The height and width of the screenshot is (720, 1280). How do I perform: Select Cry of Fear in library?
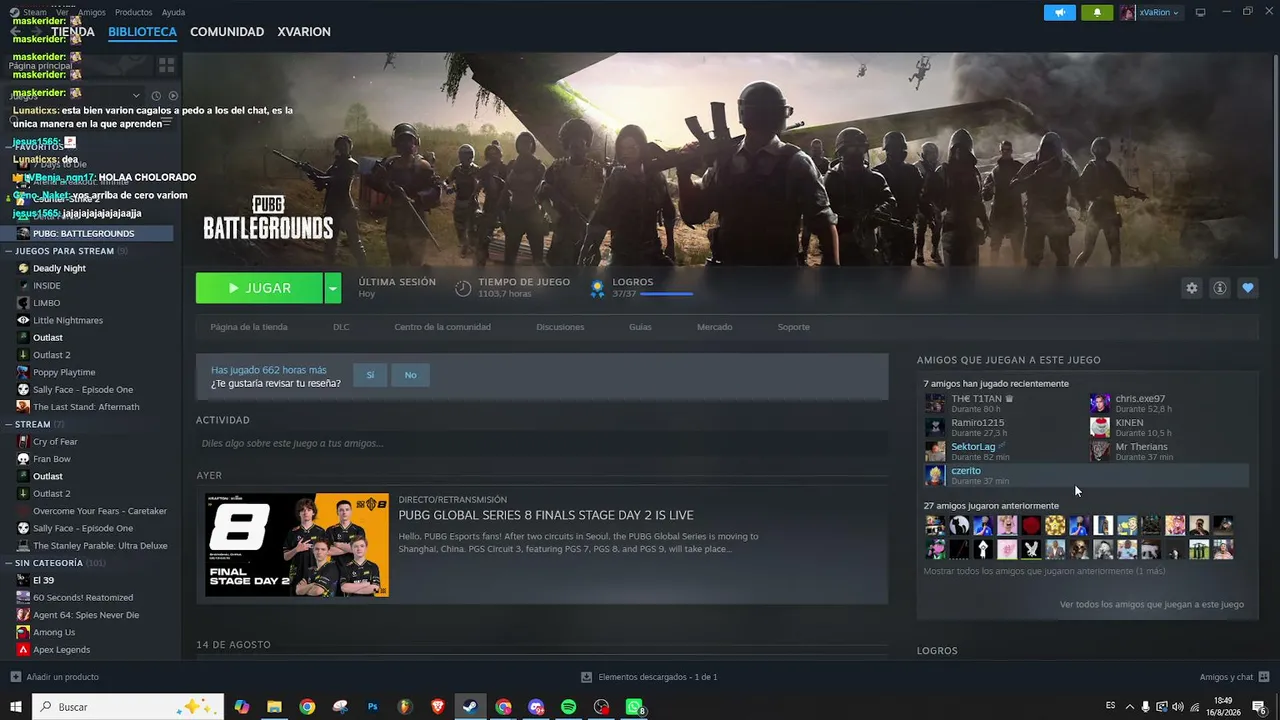[55, 441]
